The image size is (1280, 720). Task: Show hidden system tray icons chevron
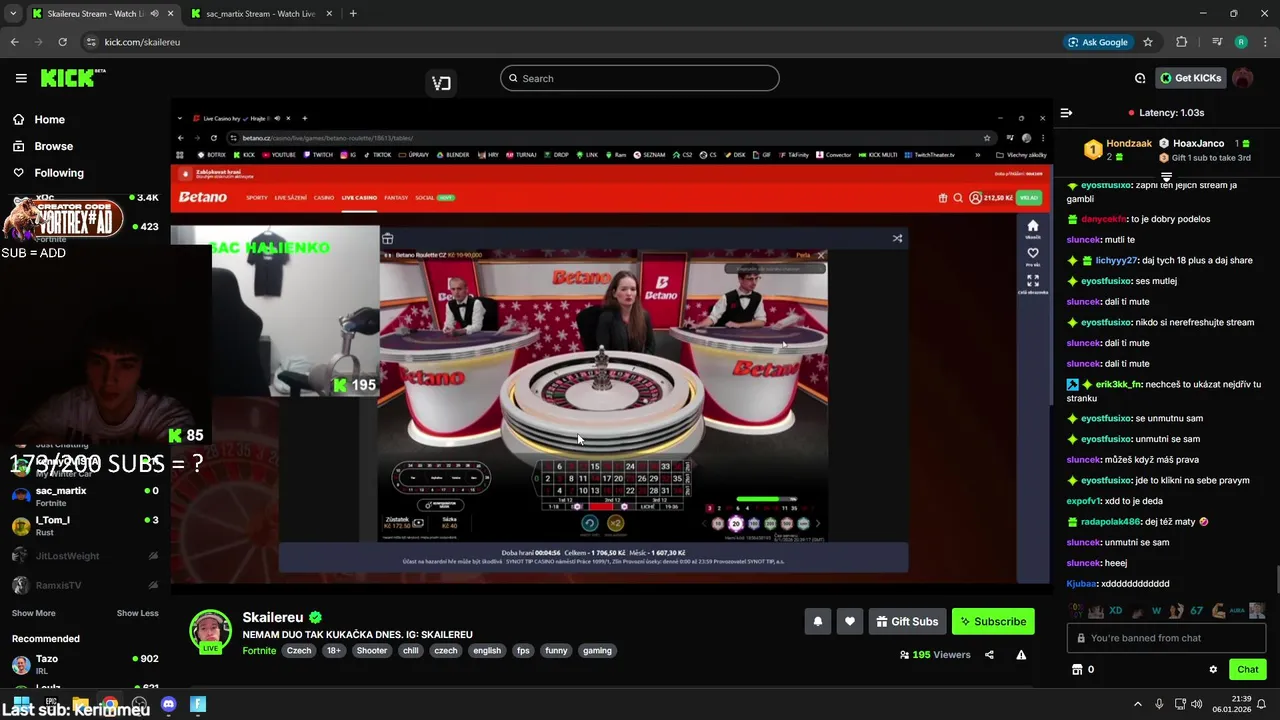click(x=1137, y=704)
